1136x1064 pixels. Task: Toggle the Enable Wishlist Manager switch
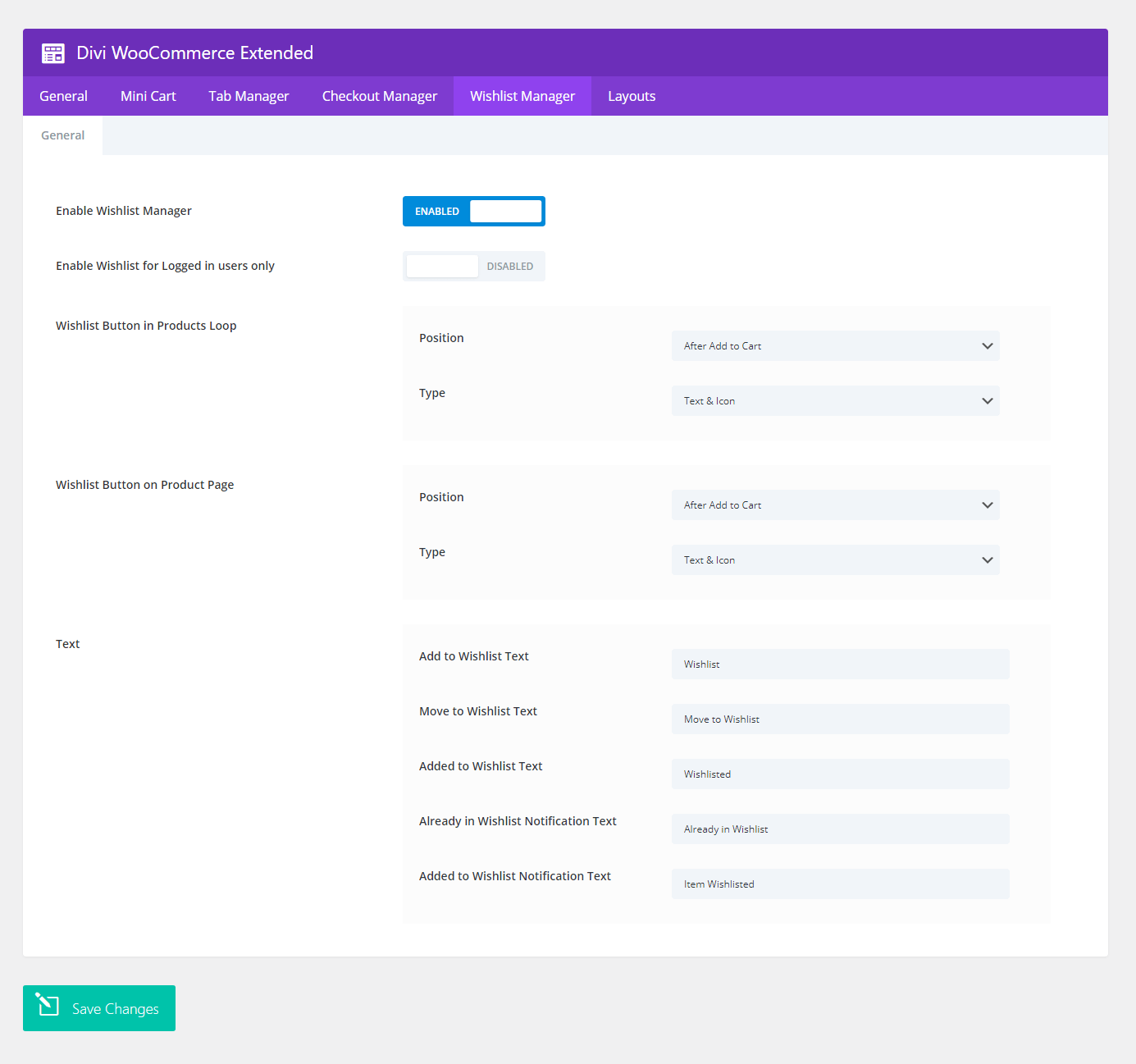[x=474, y=211]
